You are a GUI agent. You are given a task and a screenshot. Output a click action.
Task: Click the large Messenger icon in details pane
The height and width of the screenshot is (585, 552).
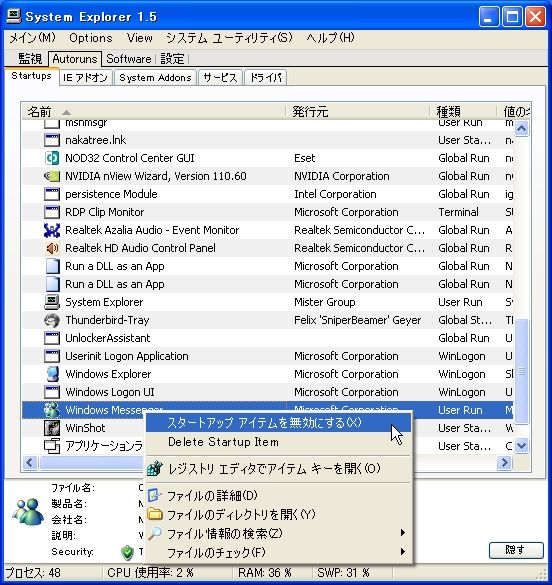coord(28,512)
